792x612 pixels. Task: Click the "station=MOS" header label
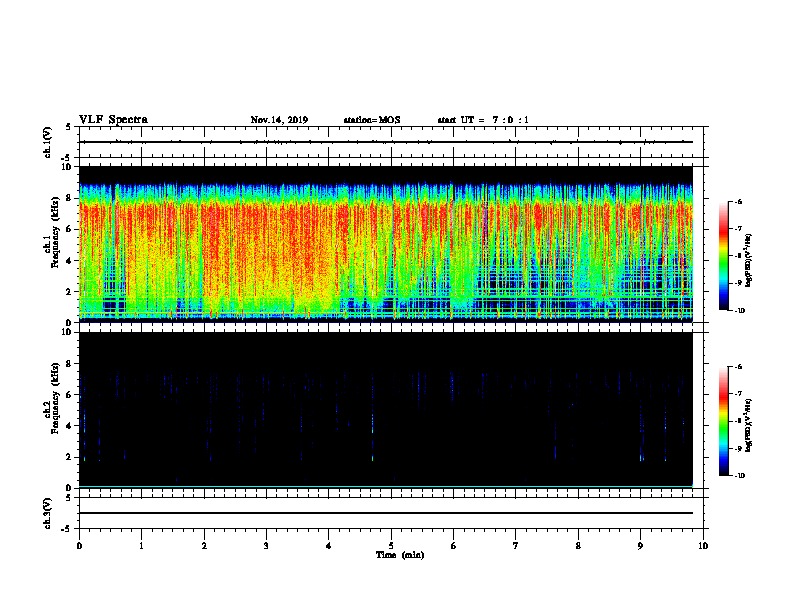tap(372, 120)
